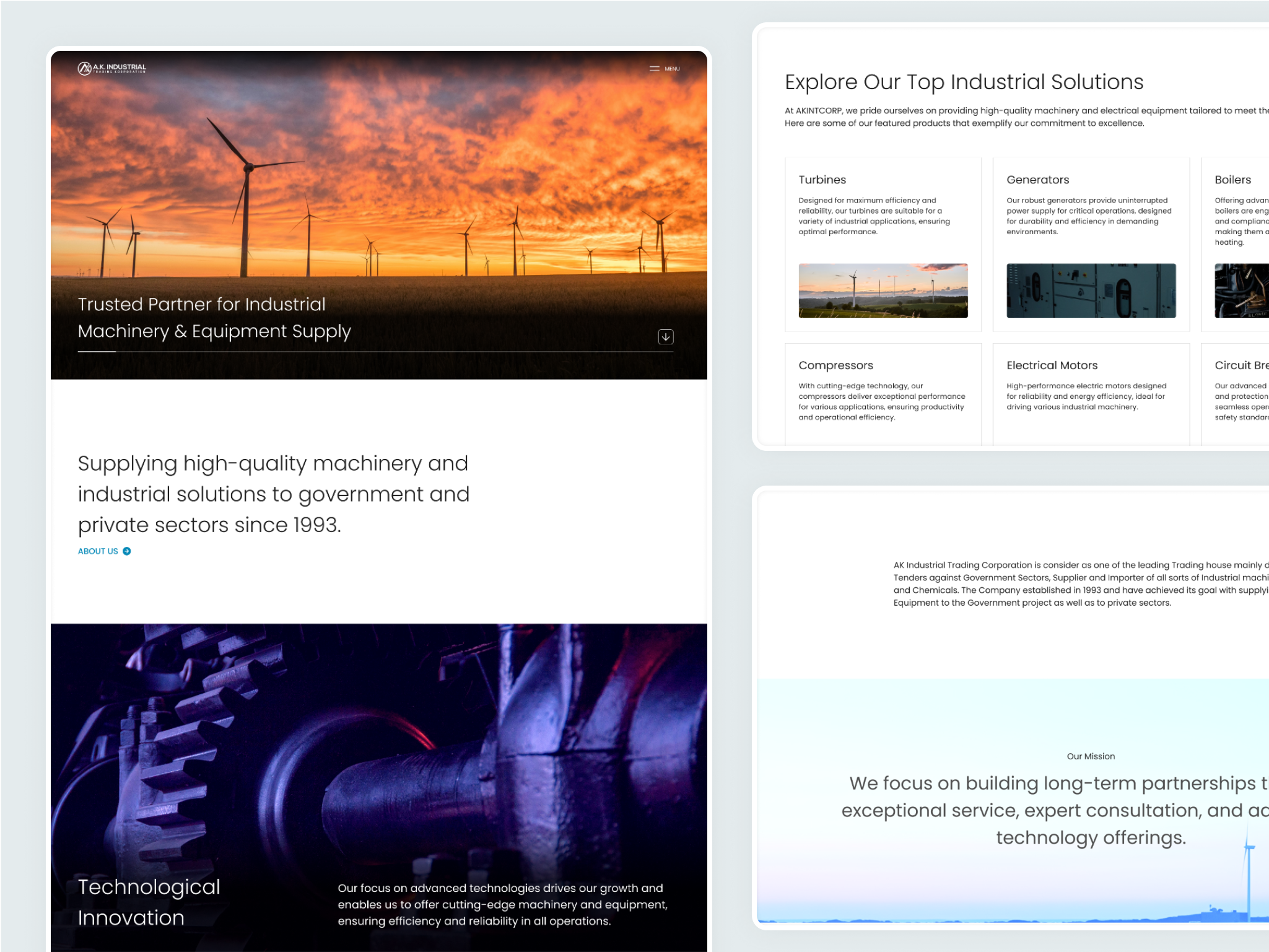The width and height of the screenshot is (1269, 952).
Task: Click the Boilers card heading
Action: coord(1232,180)
